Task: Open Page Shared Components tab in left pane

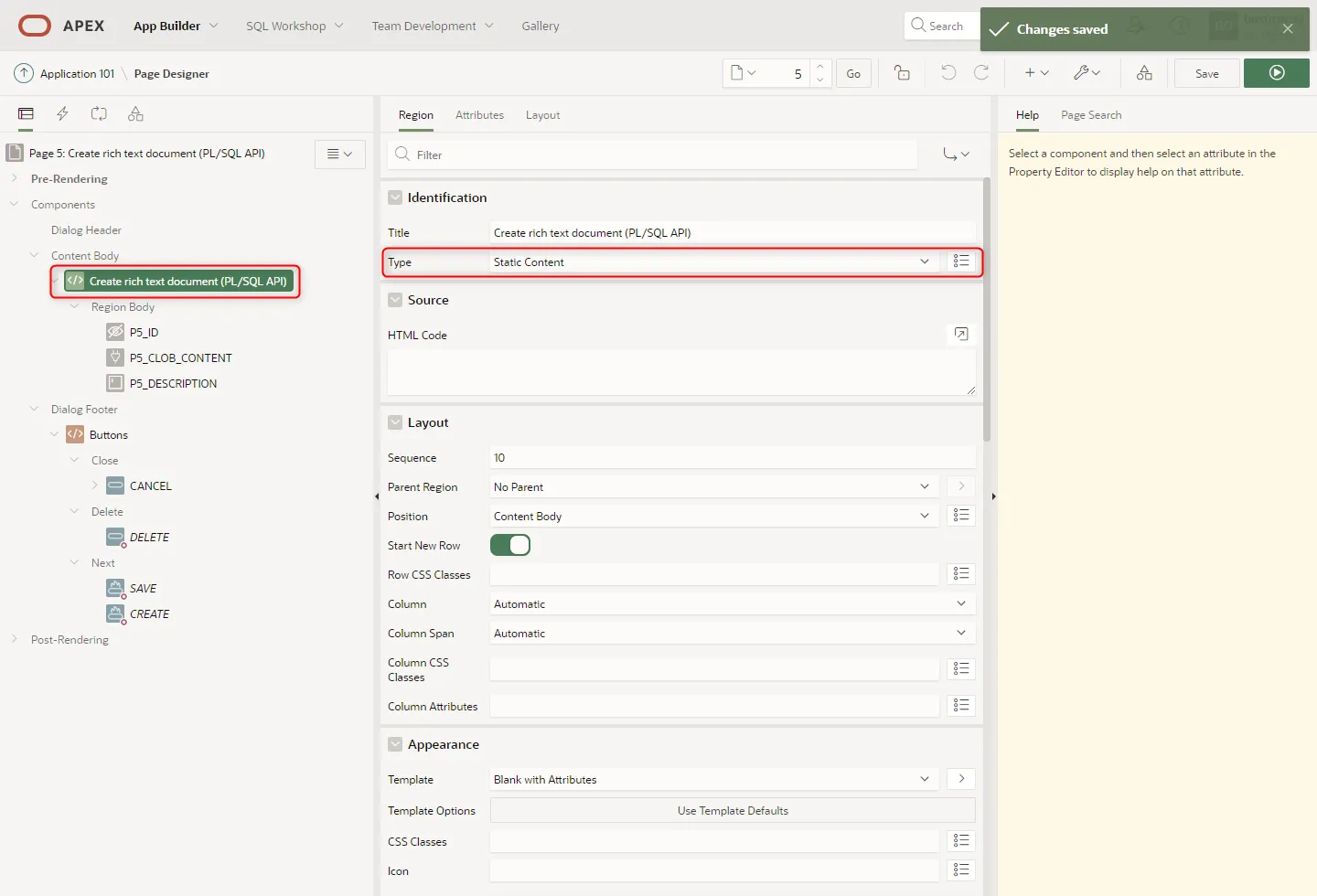Action: pyautogui.click(x=135, y=114)
